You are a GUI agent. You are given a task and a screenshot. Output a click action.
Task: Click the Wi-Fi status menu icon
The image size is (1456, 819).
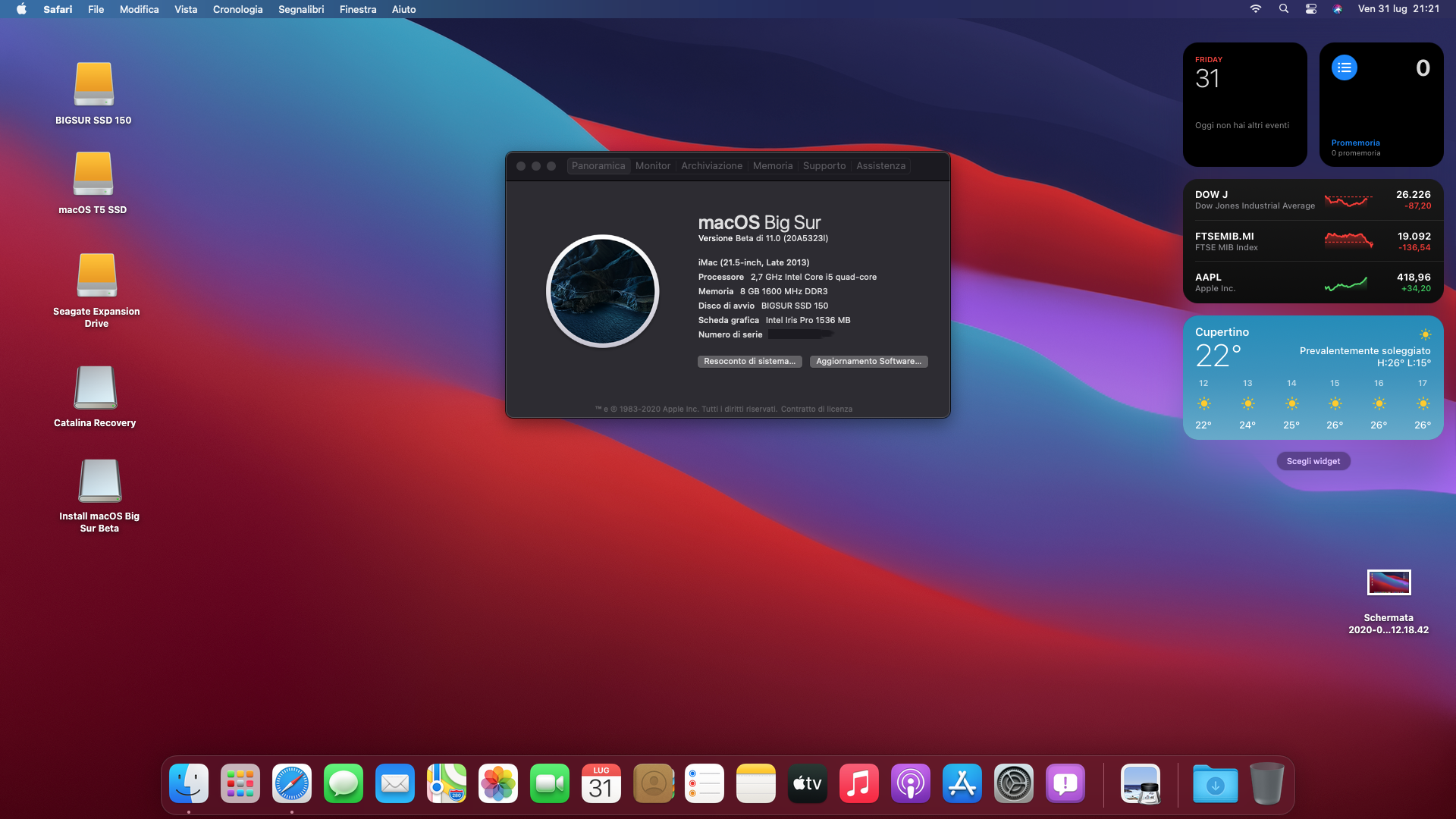coord(1256,9)
